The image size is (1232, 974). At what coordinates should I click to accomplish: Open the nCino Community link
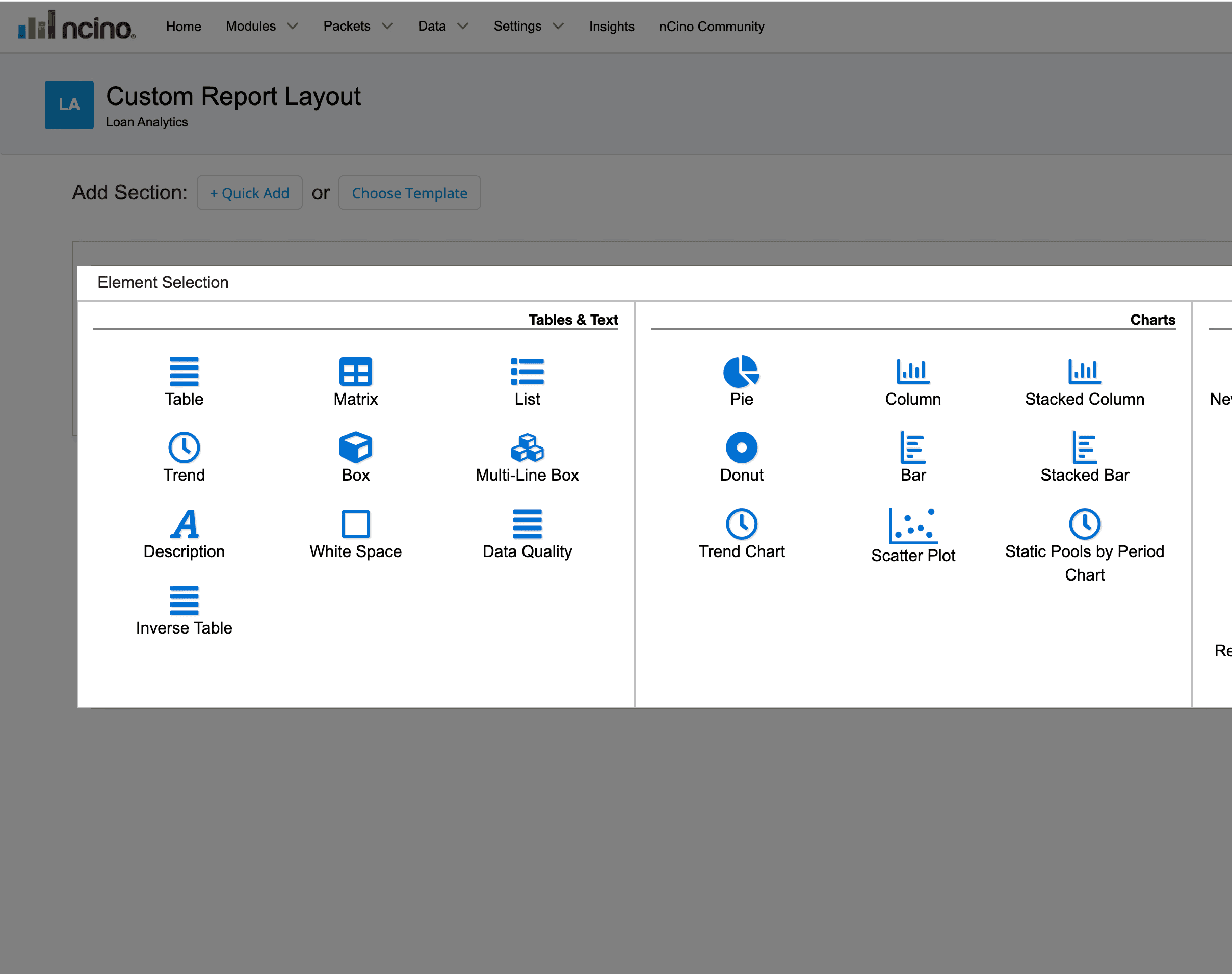(711, 26)
